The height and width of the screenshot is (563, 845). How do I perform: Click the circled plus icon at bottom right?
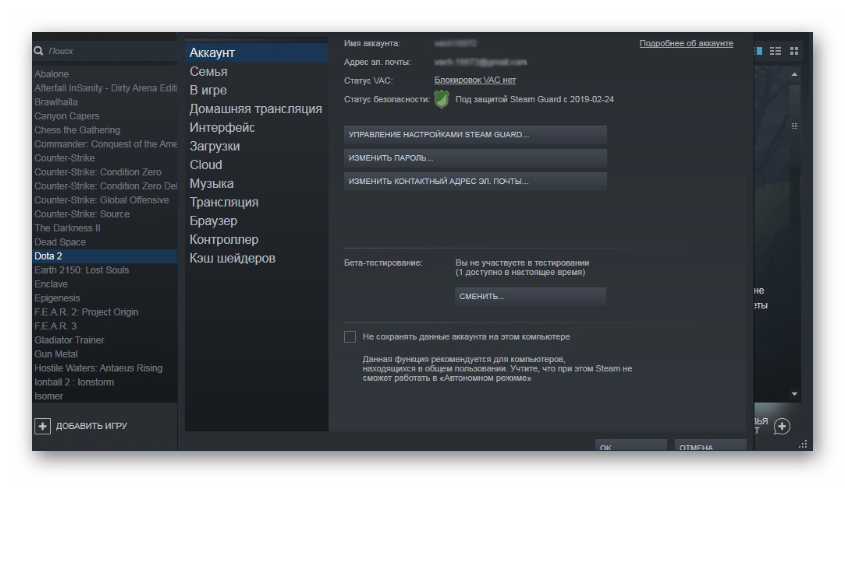coord(782,426)
